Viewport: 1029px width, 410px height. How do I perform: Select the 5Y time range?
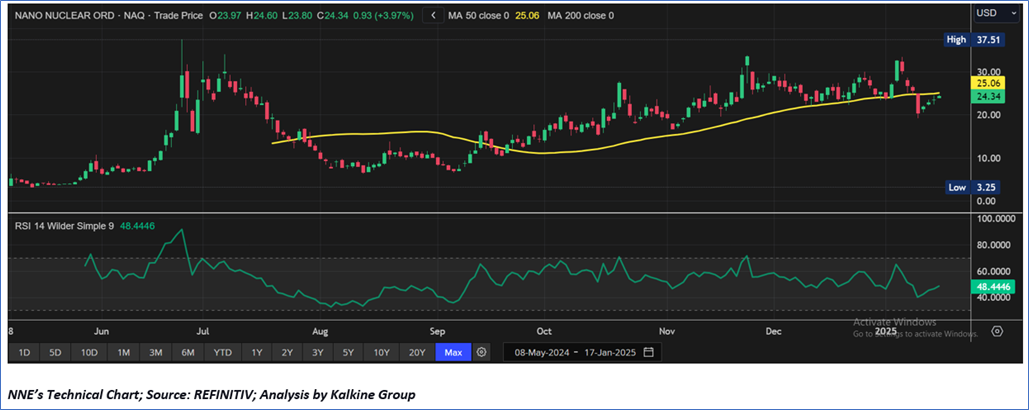click(348, 352)
